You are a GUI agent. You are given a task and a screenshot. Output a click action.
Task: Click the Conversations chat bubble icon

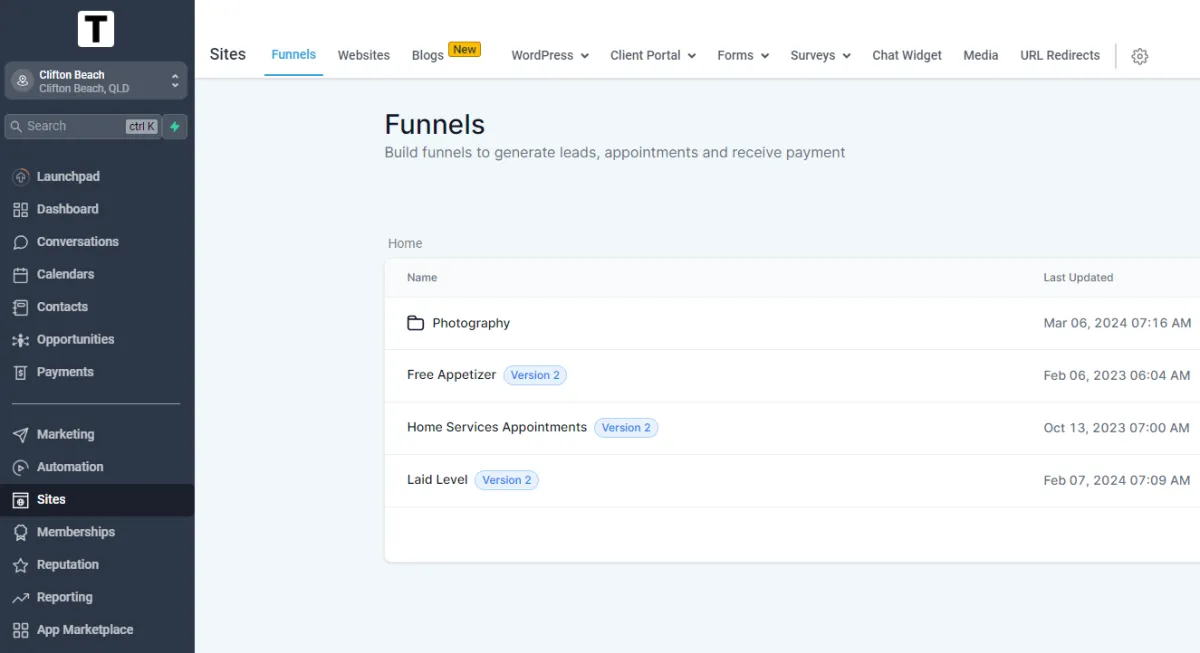(x=20, y=242)
